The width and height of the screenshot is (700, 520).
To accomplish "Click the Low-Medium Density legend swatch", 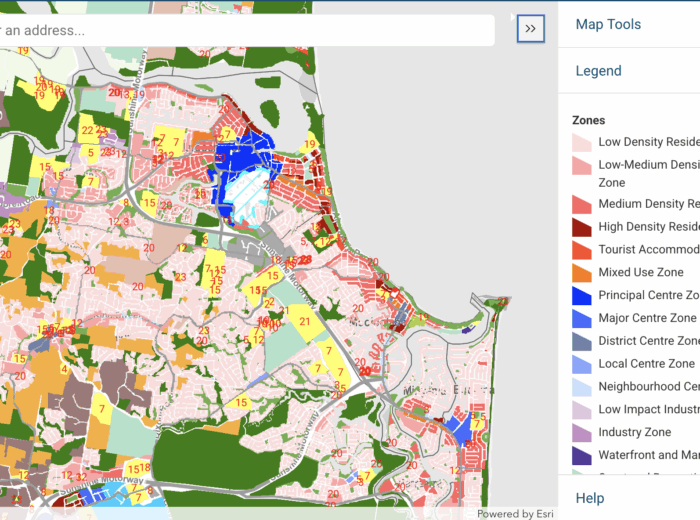I will coord(582,165).
